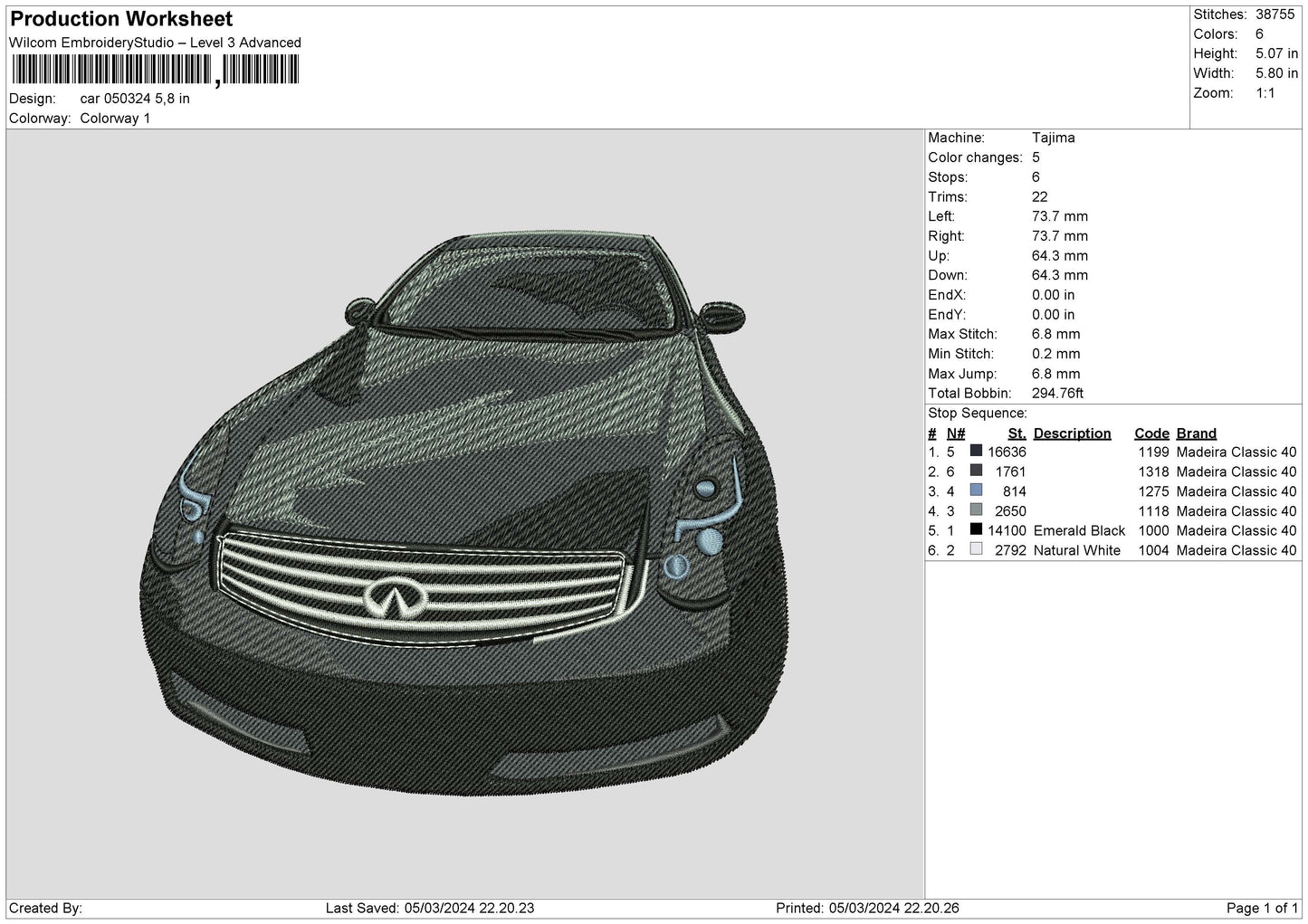Screen dimensions: 1308x924
Task: Click the zoom value '1:1'
Action: pos(1265,93)
